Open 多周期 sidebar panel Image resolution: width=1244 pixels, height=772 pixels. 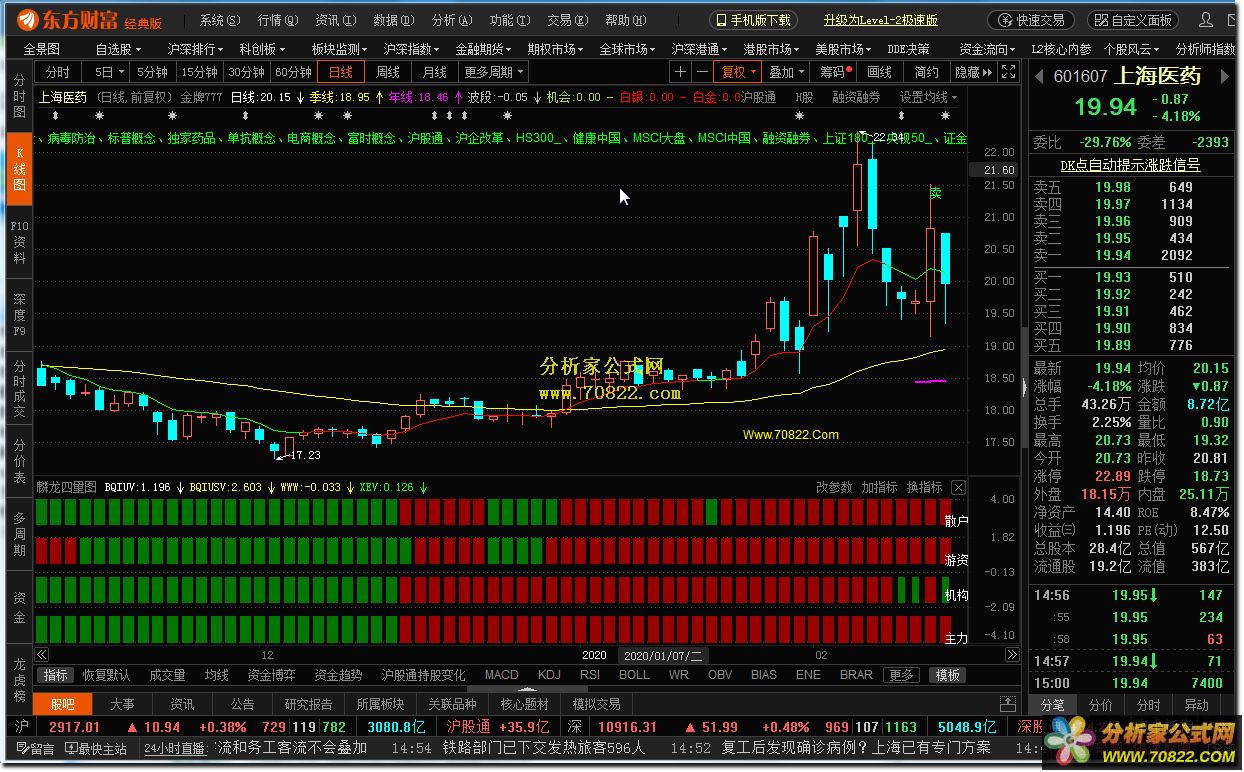tap(19, 534)
